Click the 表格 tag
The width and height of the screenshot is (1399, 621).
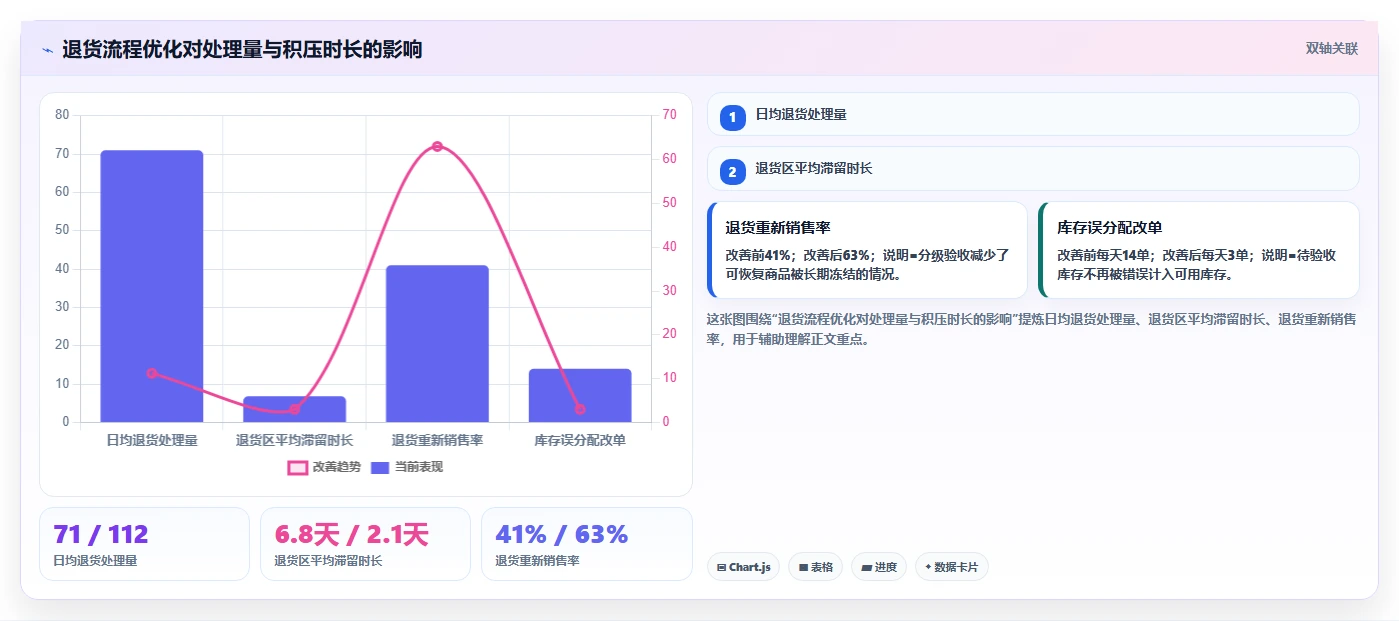pos(816,567)
